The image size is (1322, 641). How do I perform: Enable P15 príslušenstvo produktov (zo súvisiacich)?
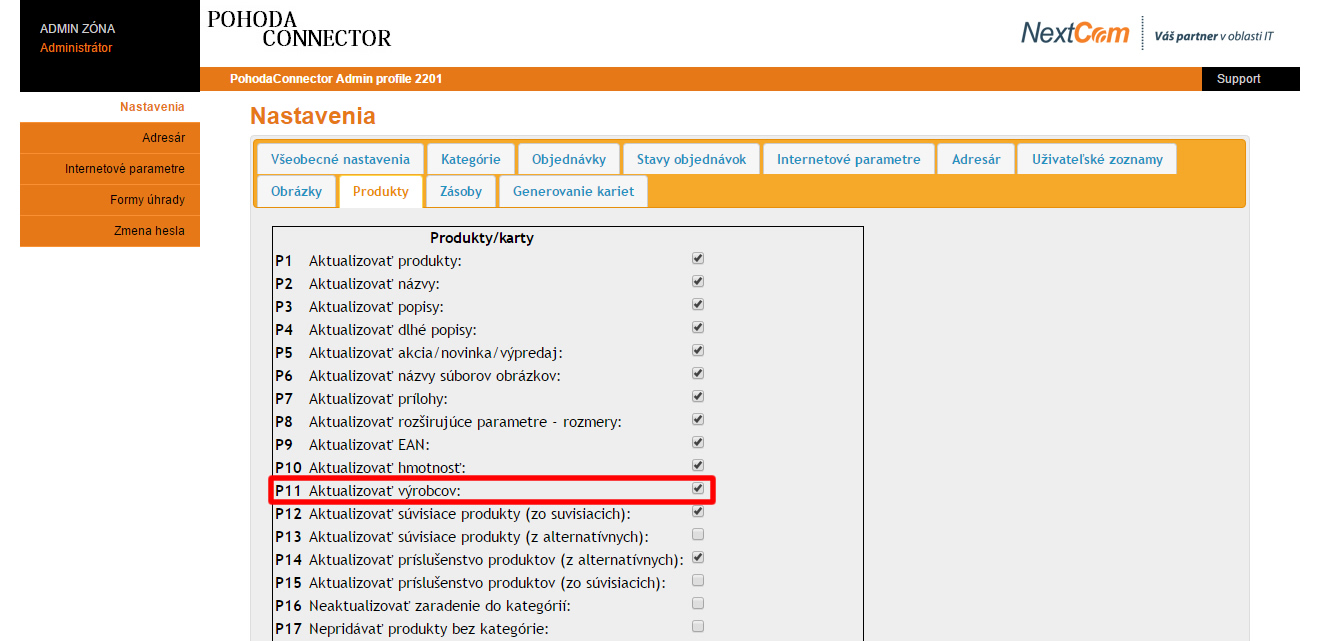[x=698, y=580]
